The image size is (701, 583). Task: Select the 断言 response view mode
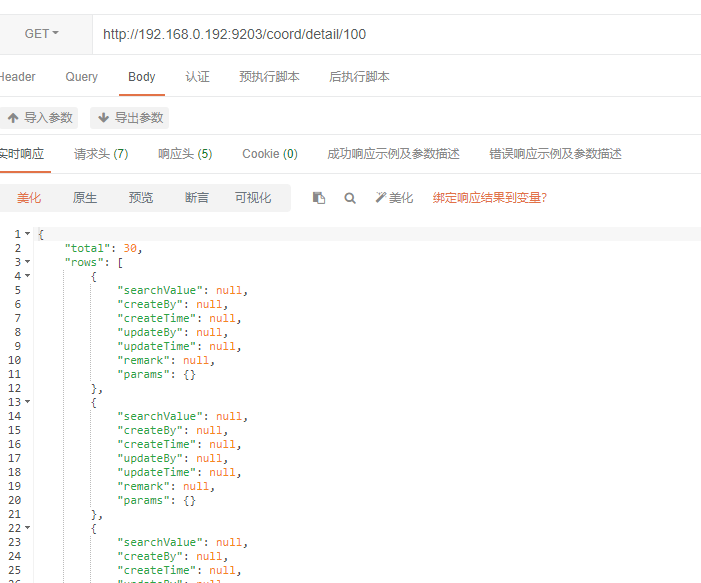tap(197, 198)
